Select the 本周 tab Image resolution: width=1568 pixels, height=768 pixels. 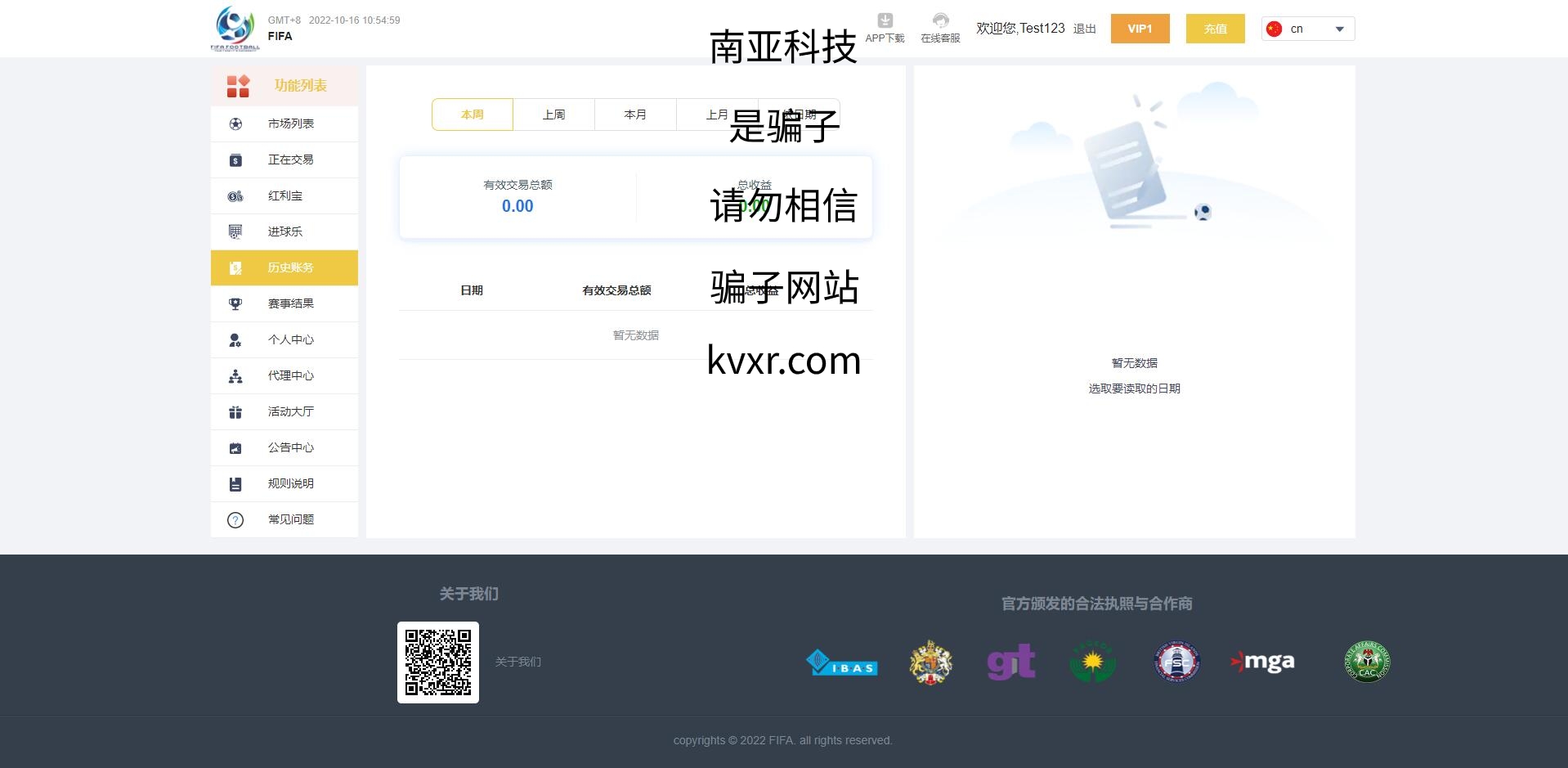click(x=473, y=115)
